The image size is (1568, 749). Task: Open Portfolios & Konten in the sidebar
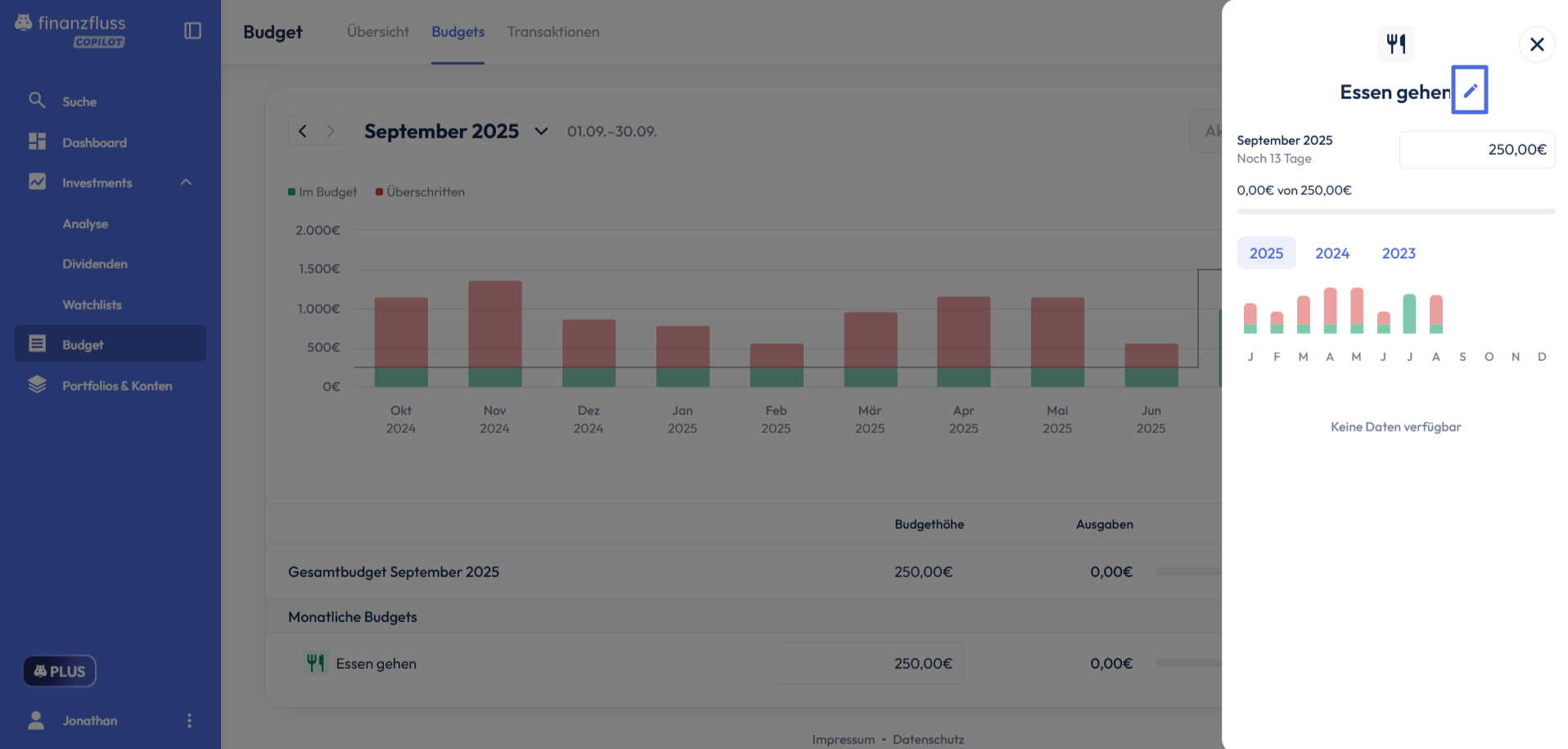tap(117, 386)
